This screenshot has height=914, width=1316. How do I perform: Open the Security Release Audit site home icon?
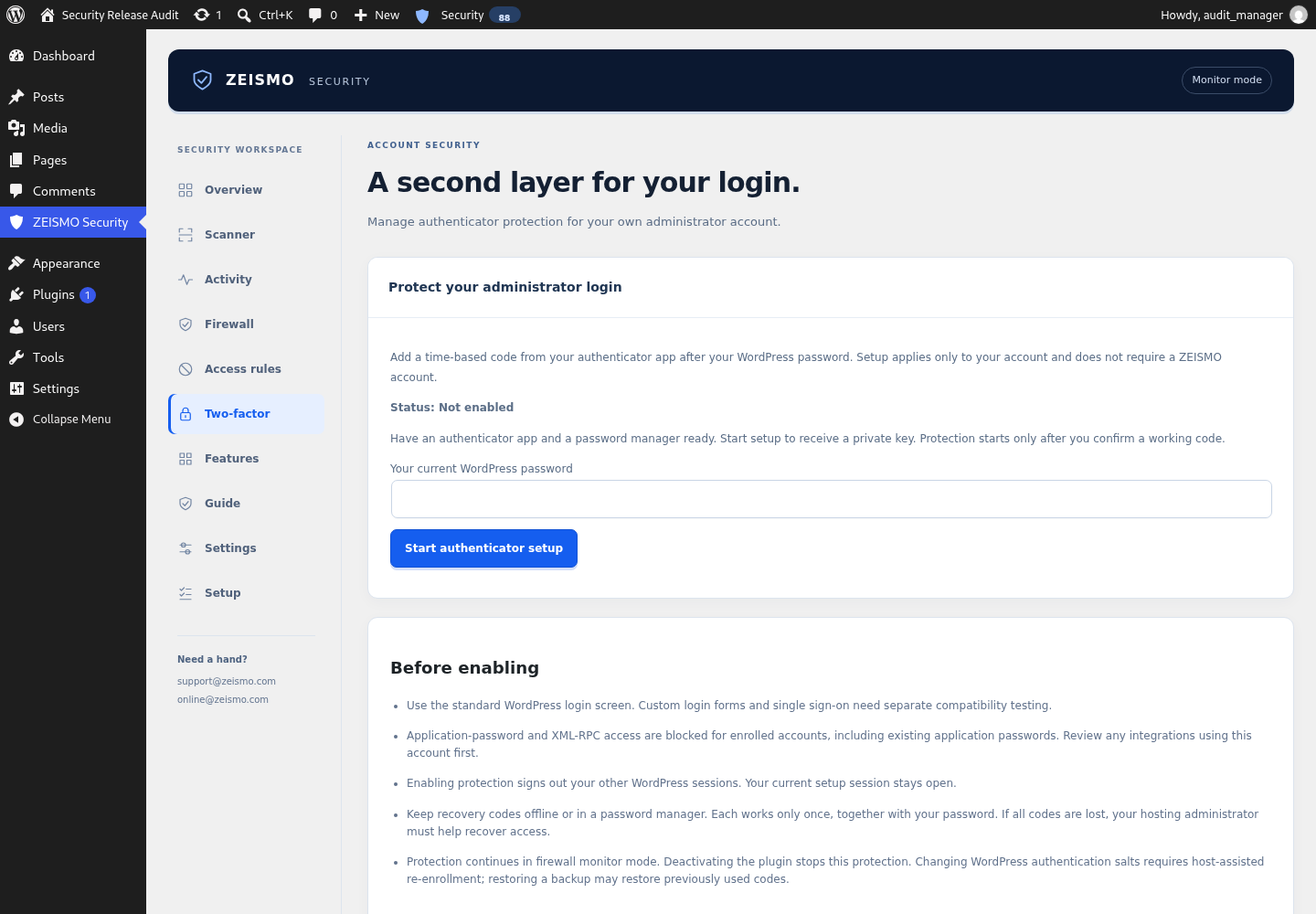coord(48,15)
